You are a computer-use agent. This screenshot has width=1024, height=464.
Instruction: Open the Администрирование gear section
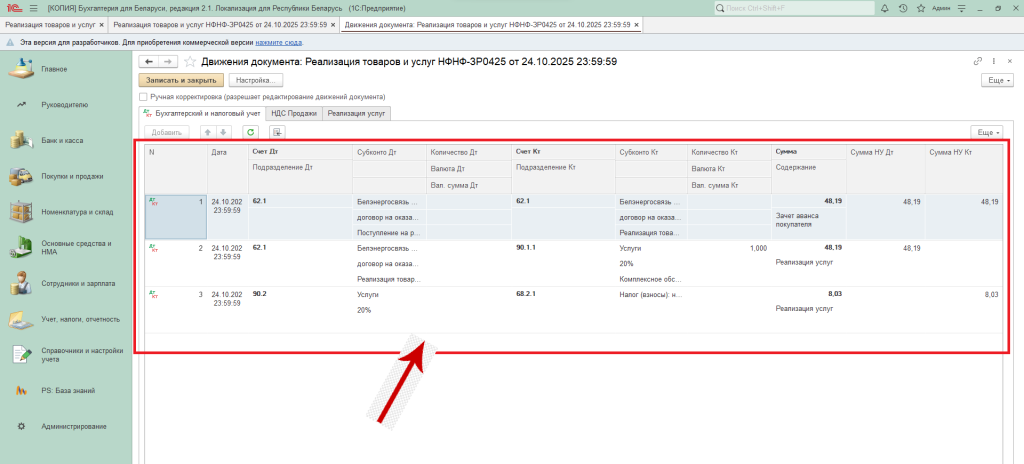pyautogui.click(x=73, y=427)
